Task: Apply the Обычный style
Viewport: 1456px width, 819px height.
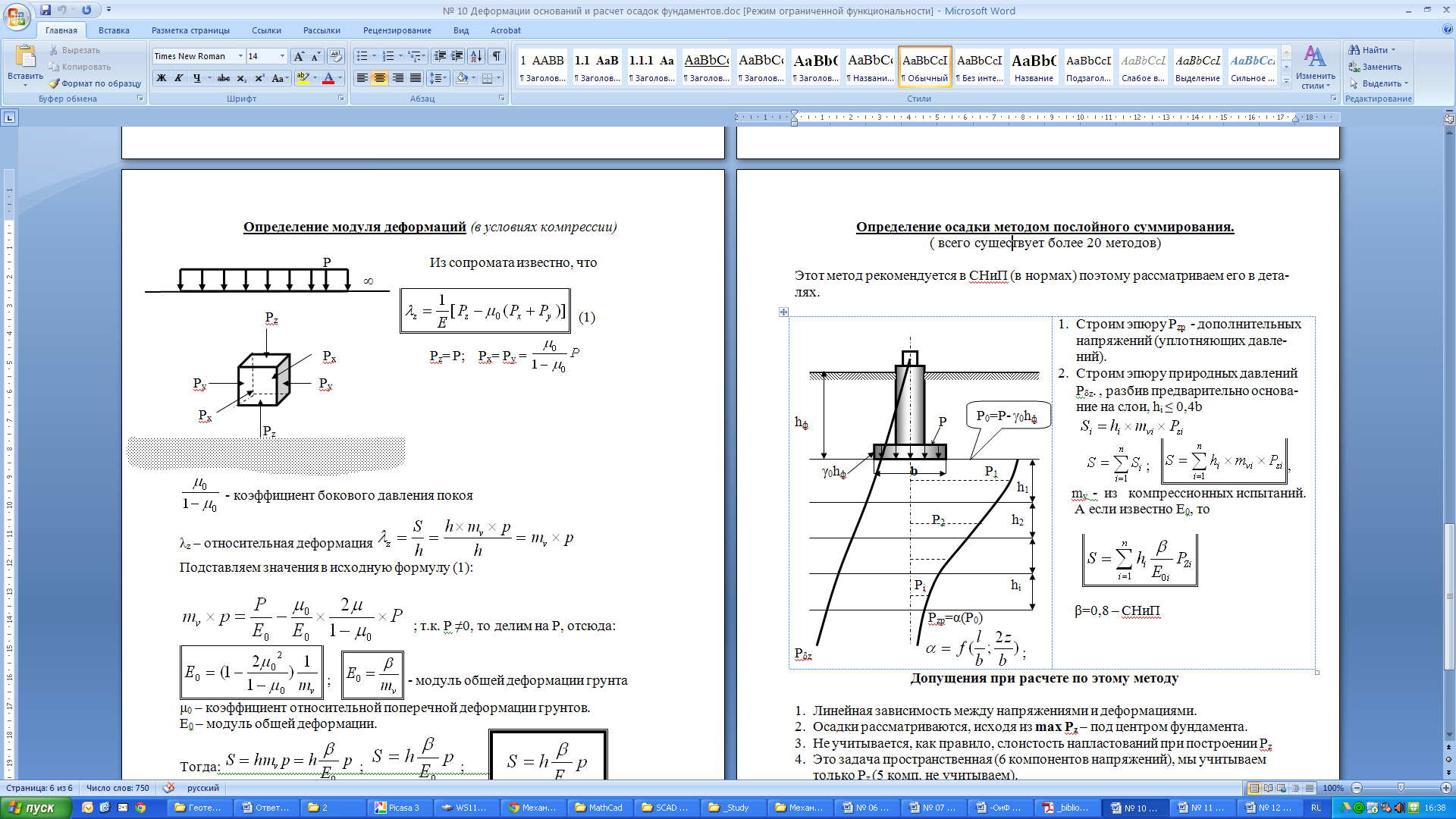Action: click(924, 67)
